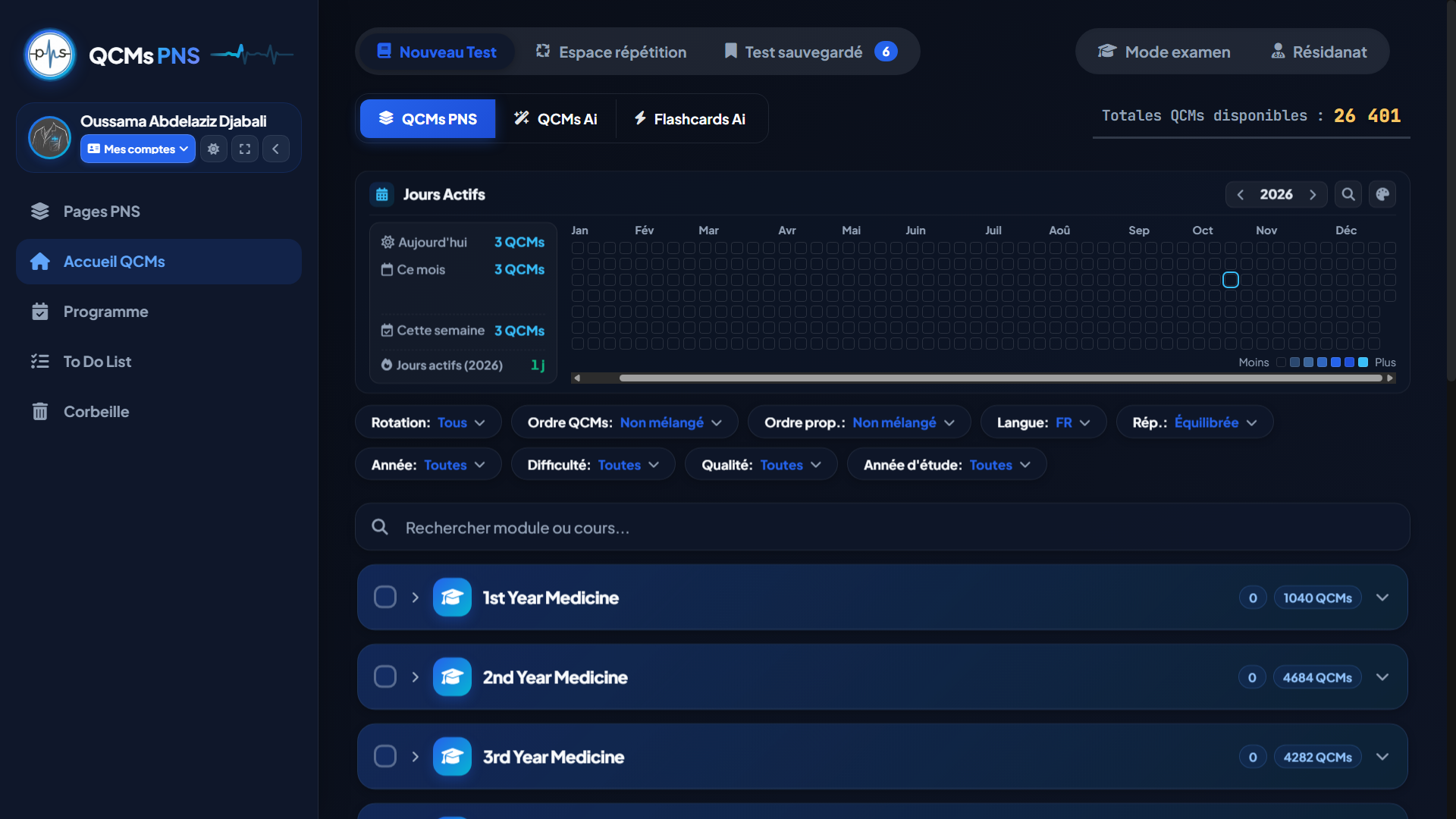
Task: Go to previous year arrow beside 2026
Action: (1241, 194)
